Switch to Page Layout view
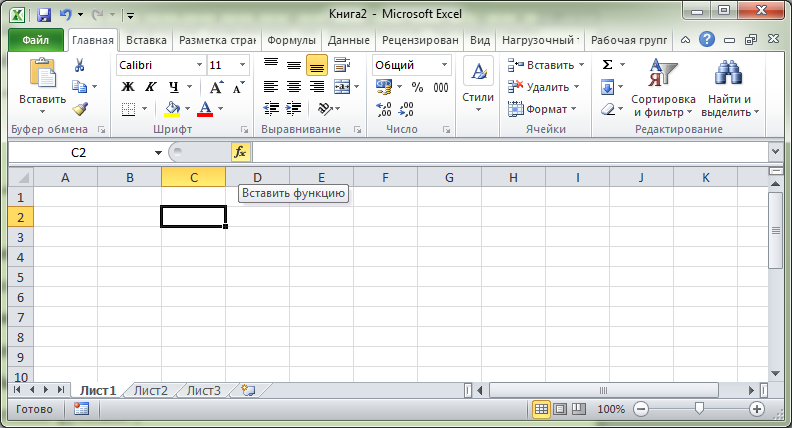The width and height of the screenshot is (792, 428). (x=560, y=409)
